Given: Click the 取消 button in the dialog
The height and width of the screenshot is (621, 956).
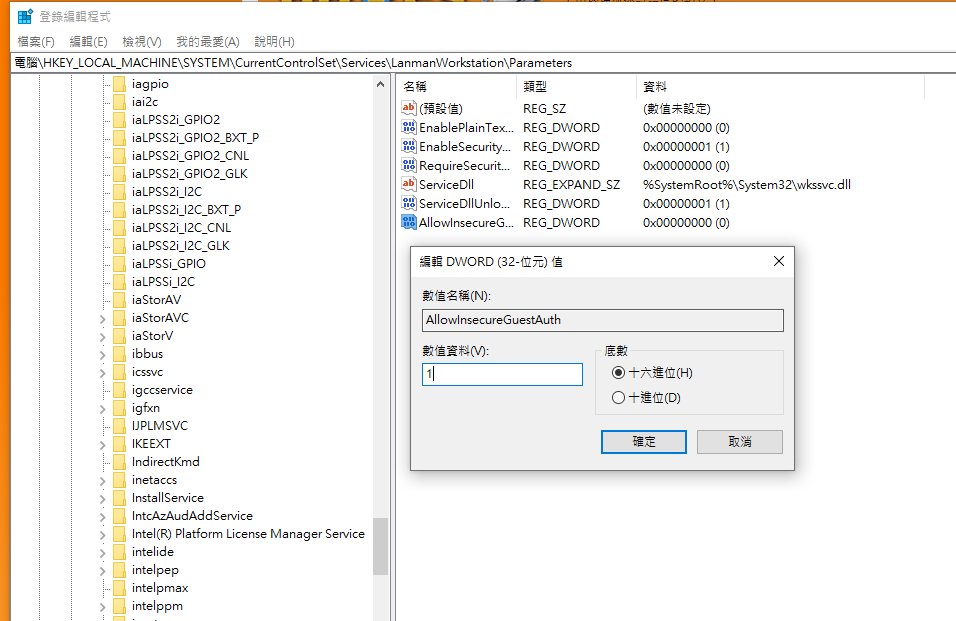Looking at the screenshot, I should (x=739, y=441).
